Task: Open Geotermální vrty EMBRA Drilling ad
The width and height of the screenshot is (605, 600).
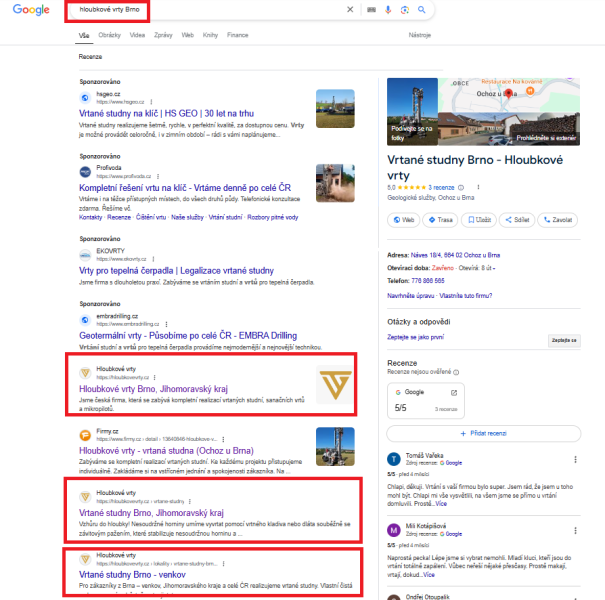Action: coord(188,336)
